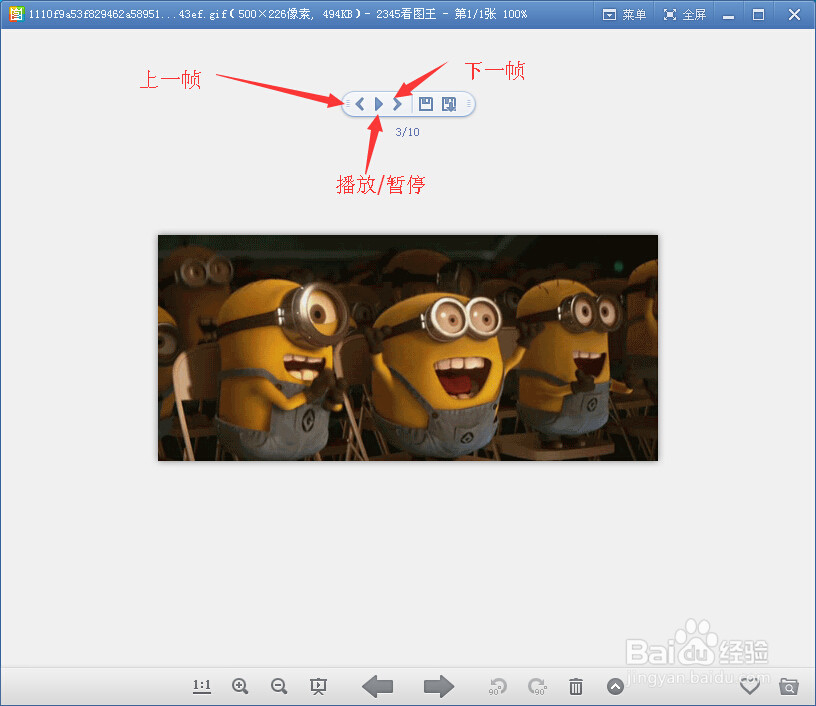The width and height of the screenshot is (816, 706).
Task: Add image to favorites heart icon
Action: [x=750, y=687]
